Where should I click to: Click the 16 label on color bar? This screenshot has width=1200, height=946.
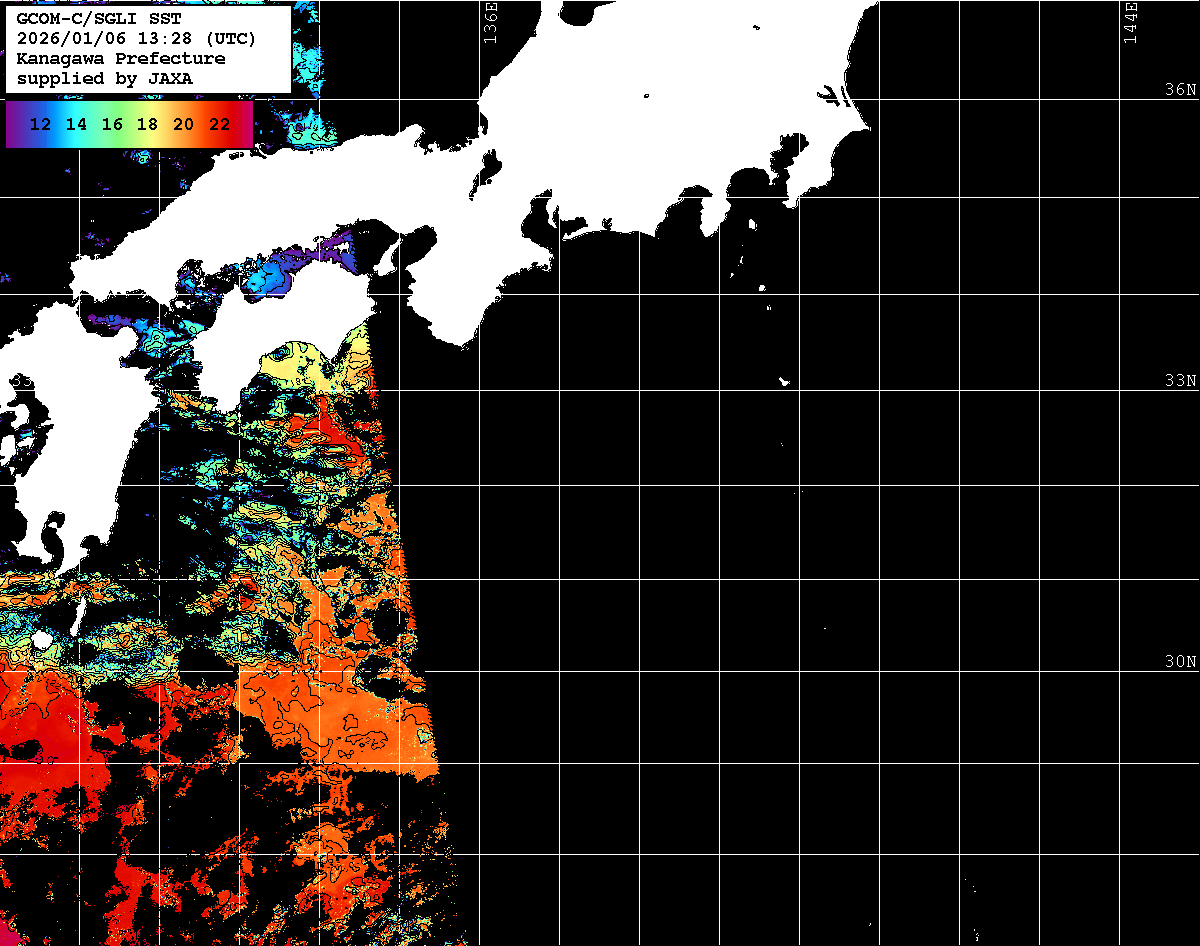112,124
